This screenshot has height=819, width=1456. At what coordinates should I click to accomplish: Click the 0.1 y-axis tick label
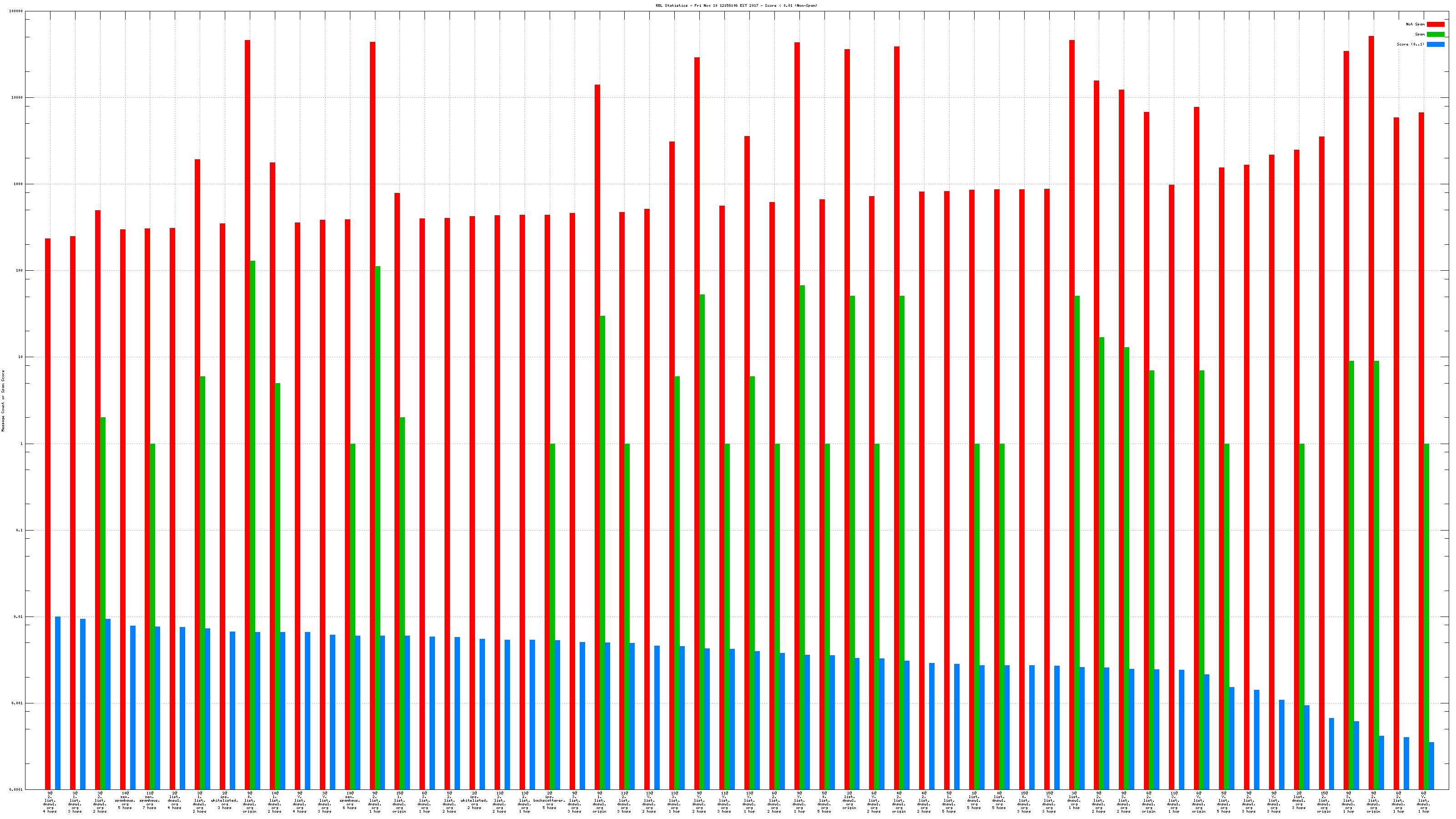click(x=20, y=530)
